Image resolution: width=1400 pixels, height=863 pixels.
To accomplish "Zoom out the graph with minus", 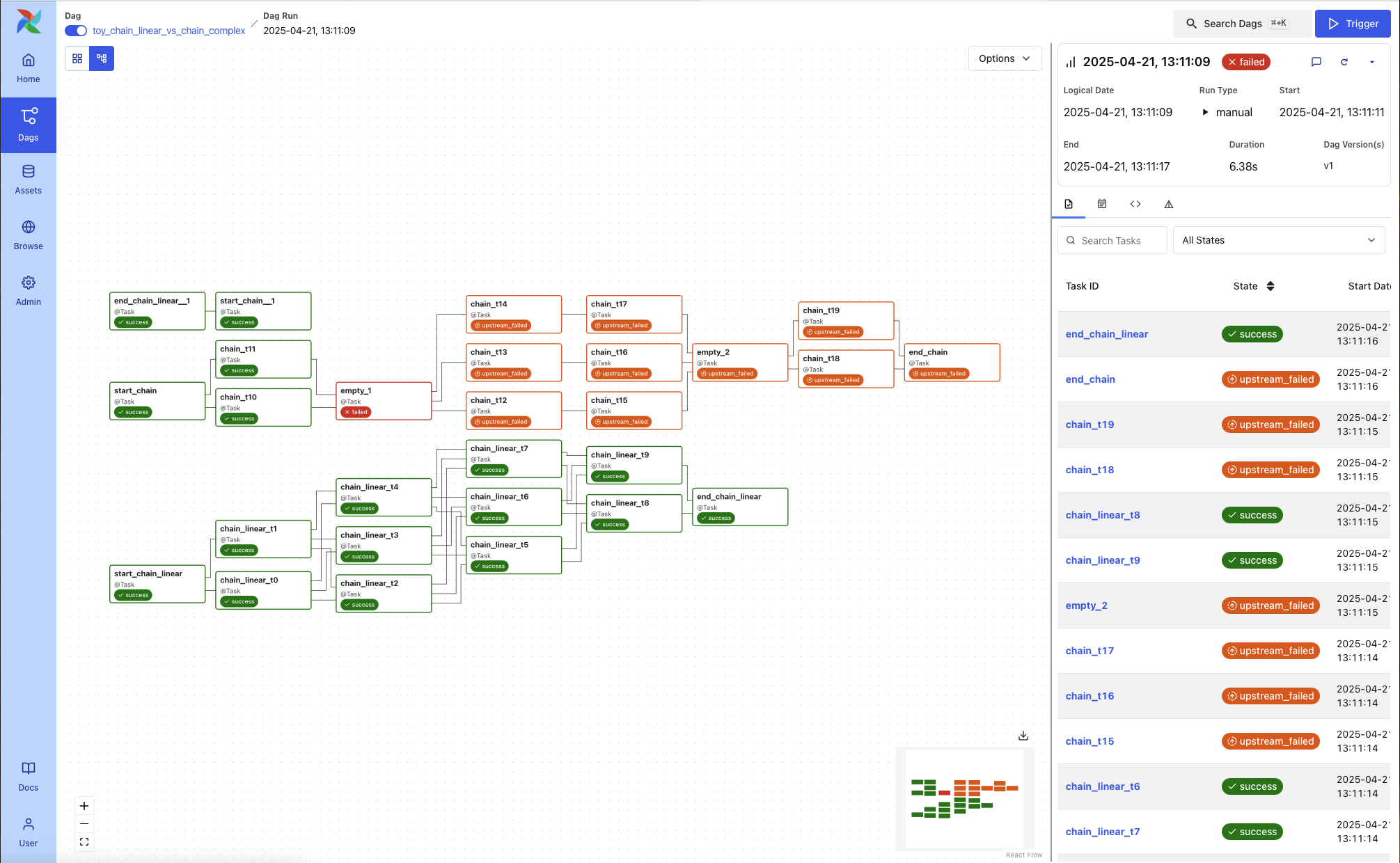I will 84,824.
